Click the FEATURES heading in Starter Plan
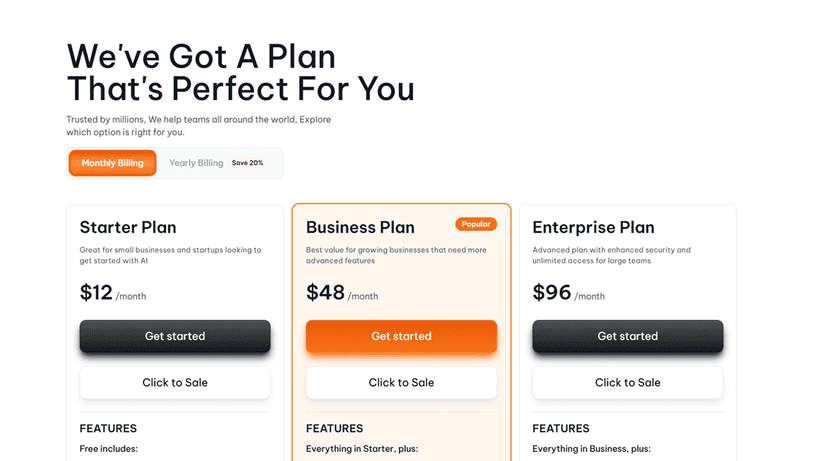This screenshot has width=828, height=461. pyautogui.click(x=110, y=428)
